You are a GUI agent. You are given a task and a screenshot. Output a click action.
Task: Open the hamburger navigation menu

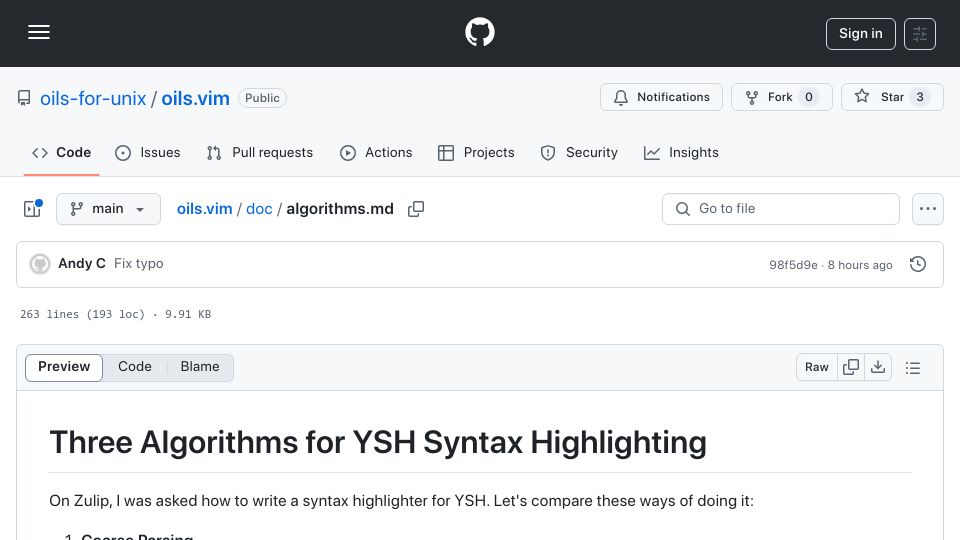tap(39, 32)
